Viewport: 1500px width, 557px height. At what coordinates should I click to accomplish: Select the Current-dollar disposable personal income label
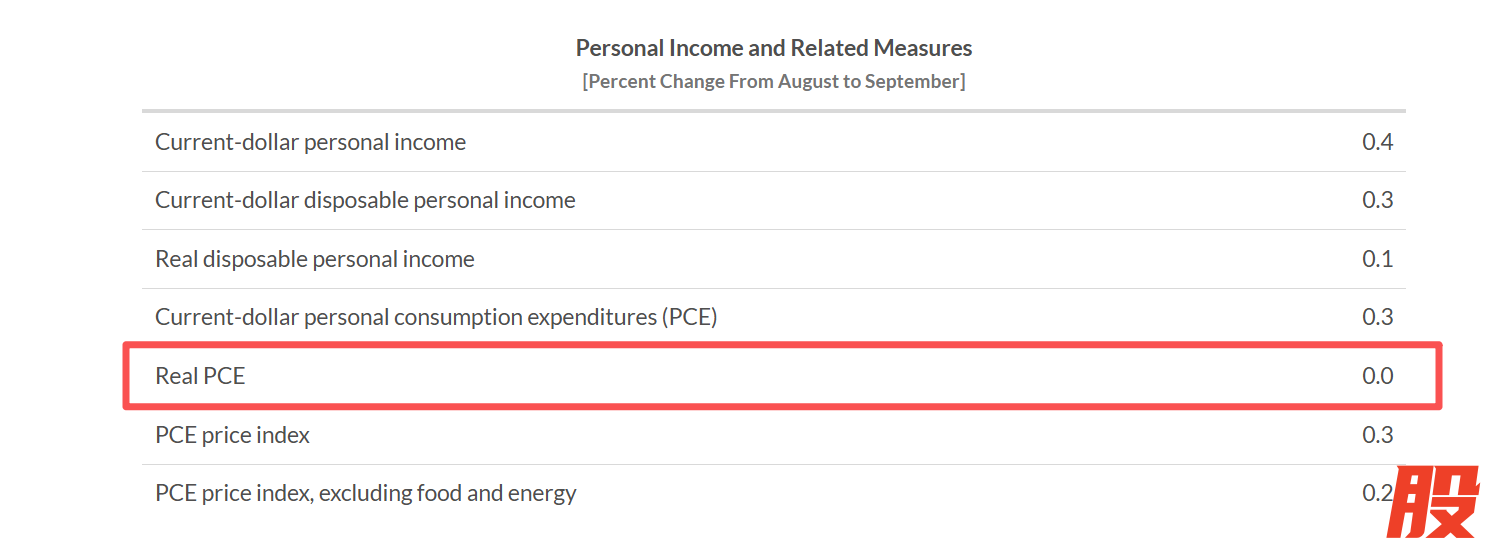point(365,200)
